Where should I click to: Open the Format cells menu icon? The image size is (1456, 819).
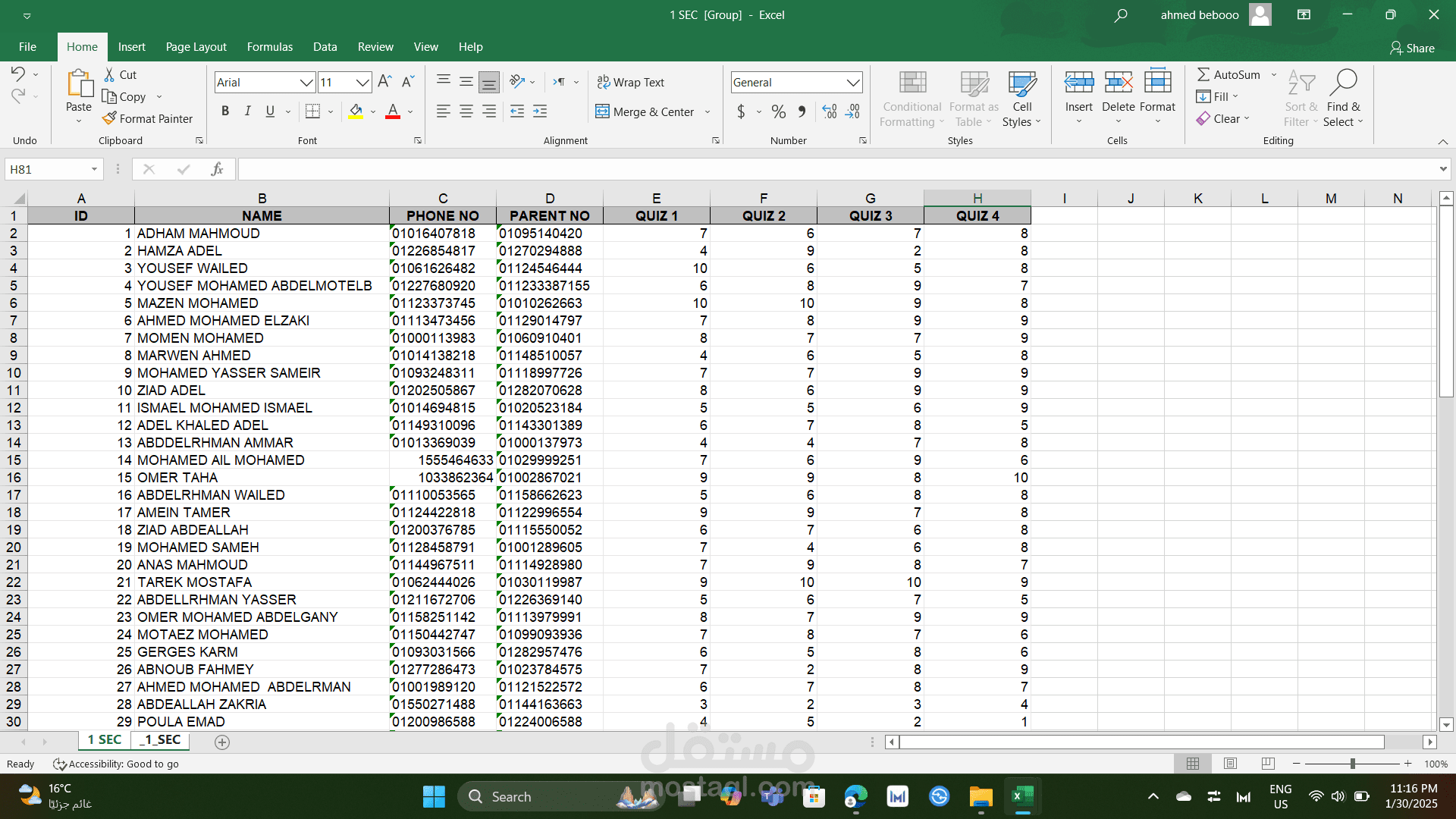[1157, 82]
